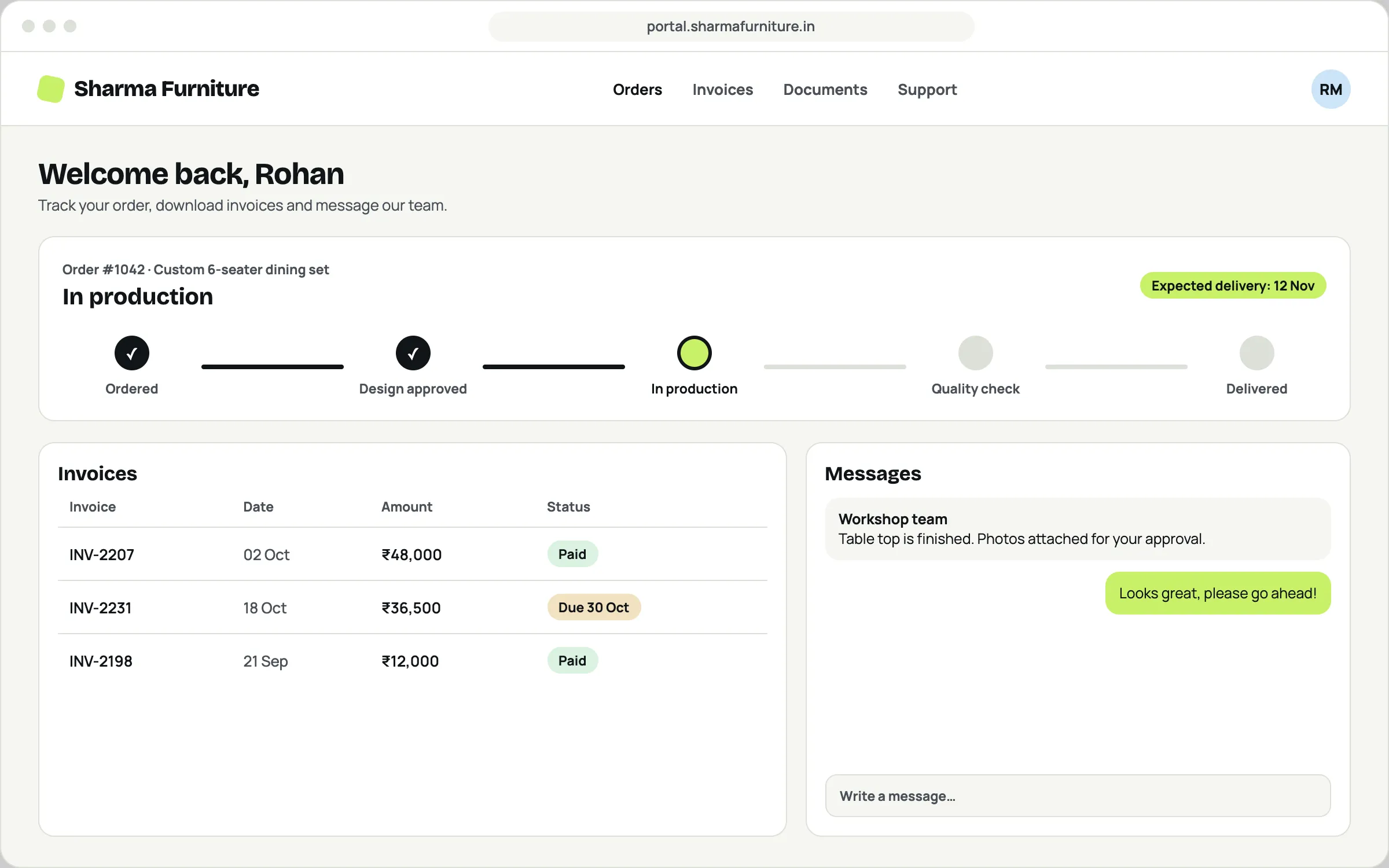Click the ₹48,000 amount
Screen dimensions: 1389x868
point(411,554)
